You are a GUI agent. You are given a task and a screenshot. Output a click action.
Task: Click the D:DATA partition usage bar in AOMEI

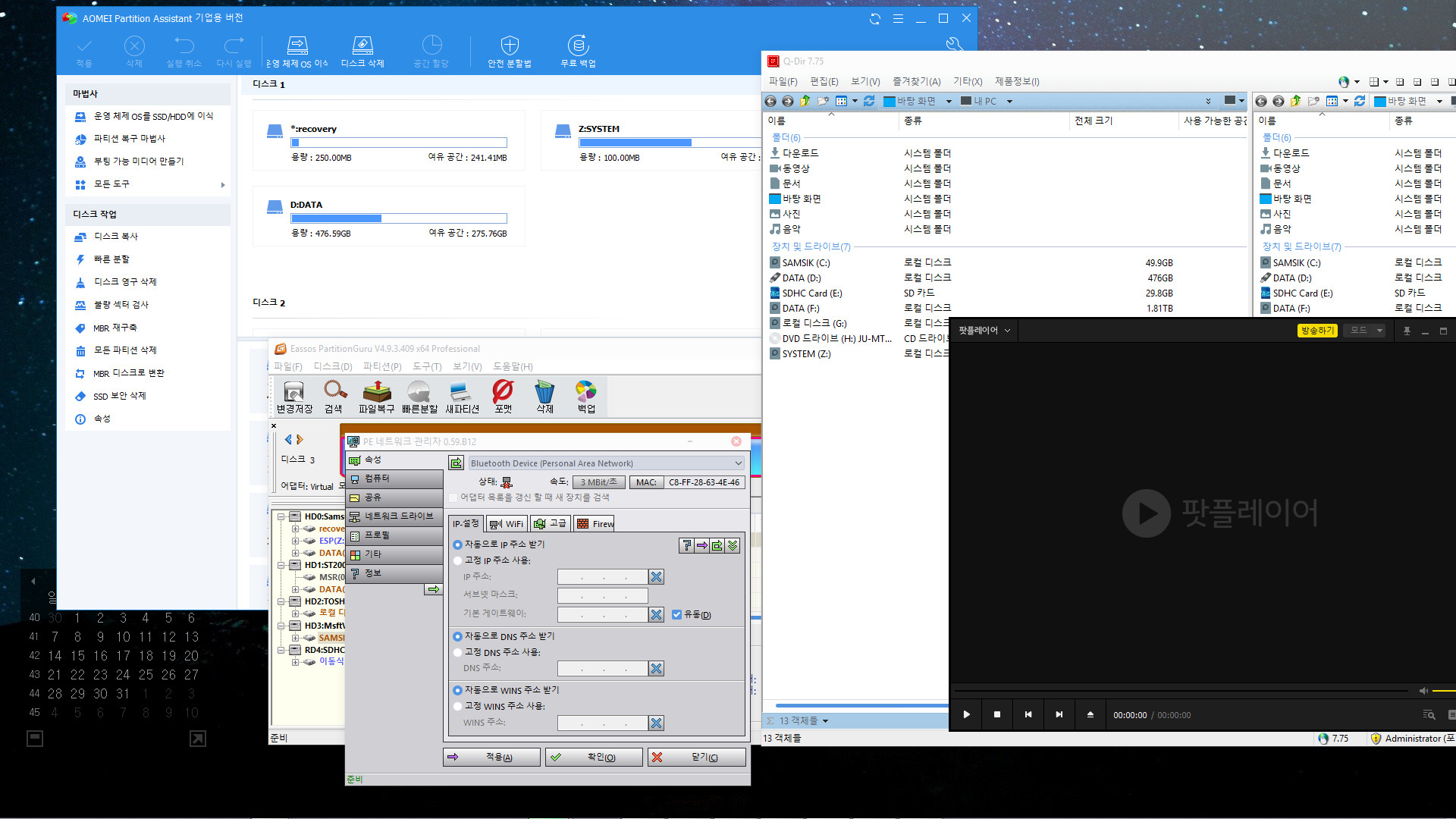[399, 218]
